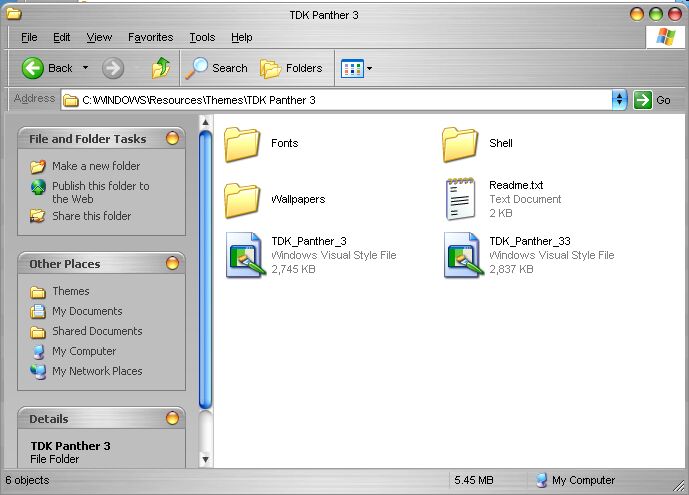This screenshot has width=689, height=495.
Task: Click the Readme.txt file name
Action: tap(516, 185)
